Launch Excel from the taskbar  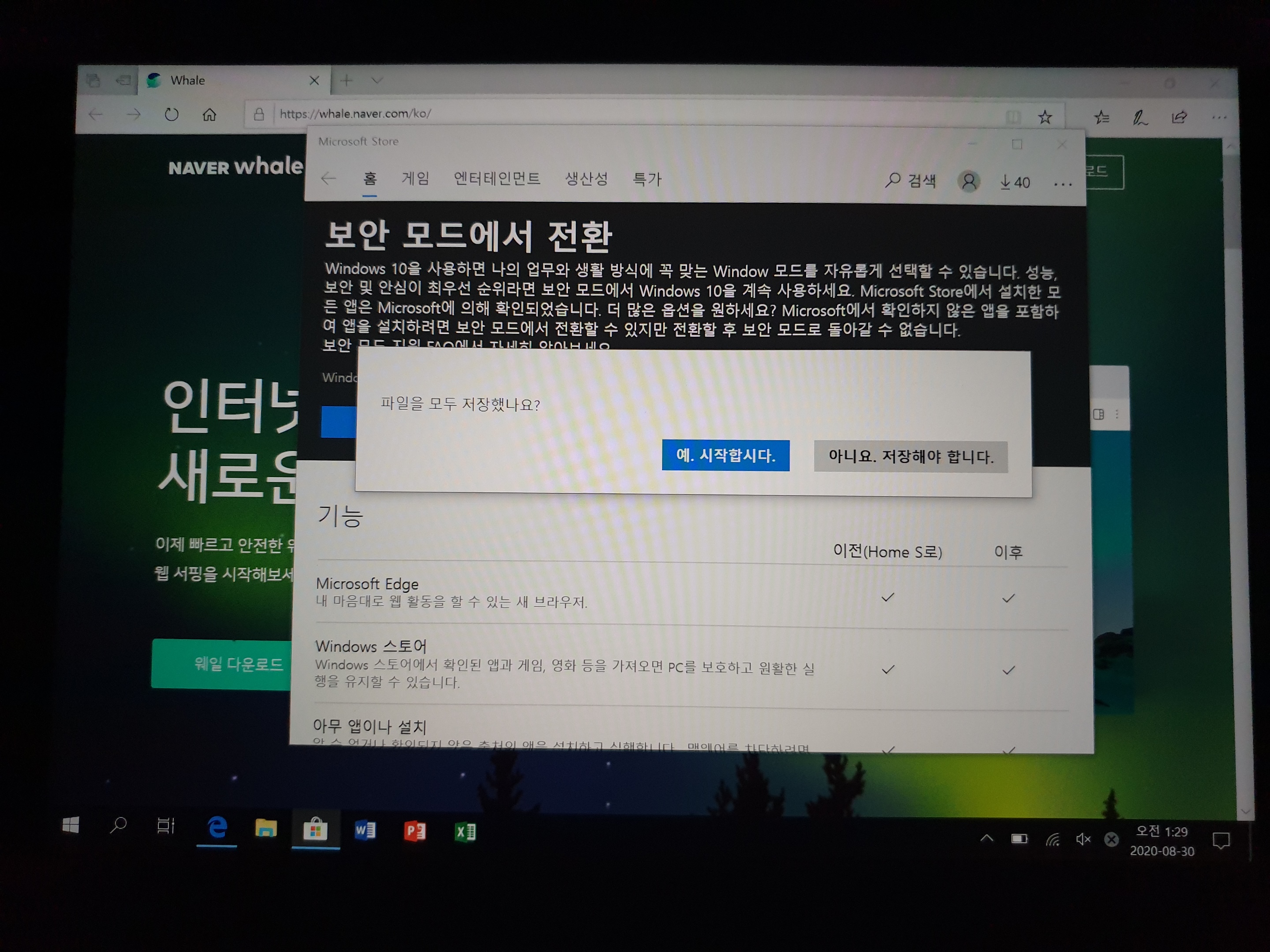pos(465,832)
